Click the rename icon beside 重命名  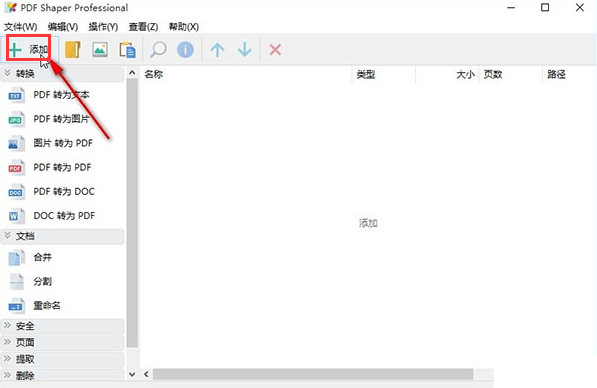(16, 306)
